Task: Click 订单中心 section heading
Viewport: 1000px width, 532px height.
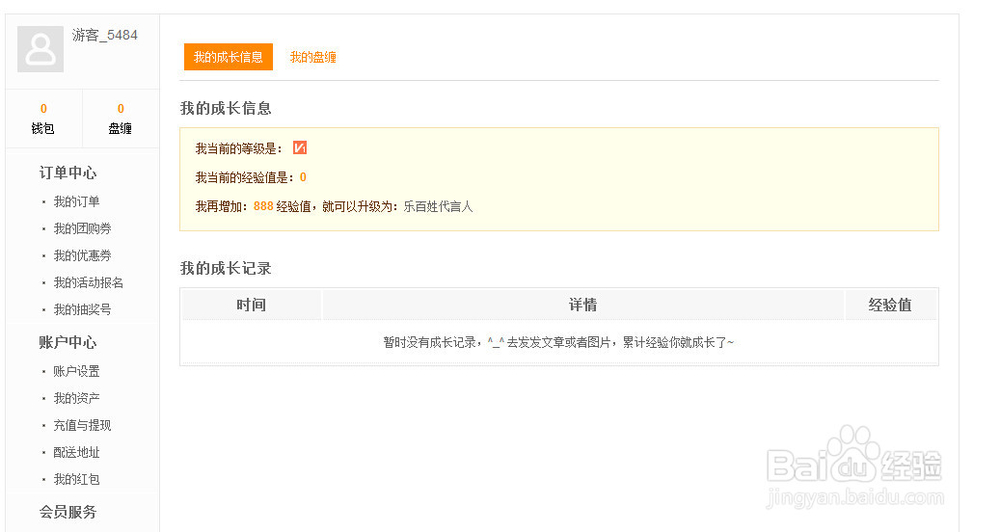Action: [x=68, y=173]
